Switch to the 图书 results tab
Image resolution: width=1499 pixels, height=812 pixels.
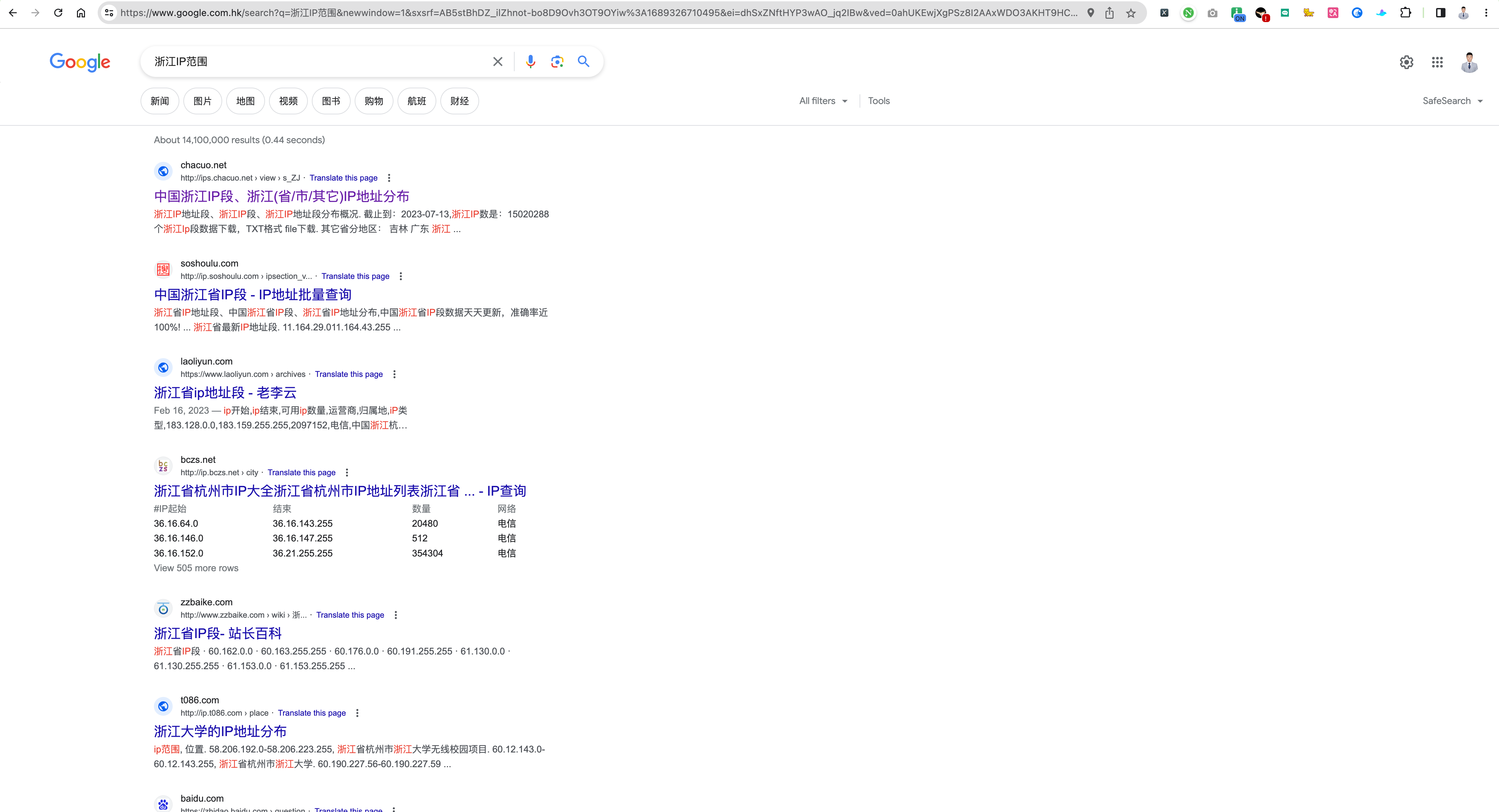331,101
